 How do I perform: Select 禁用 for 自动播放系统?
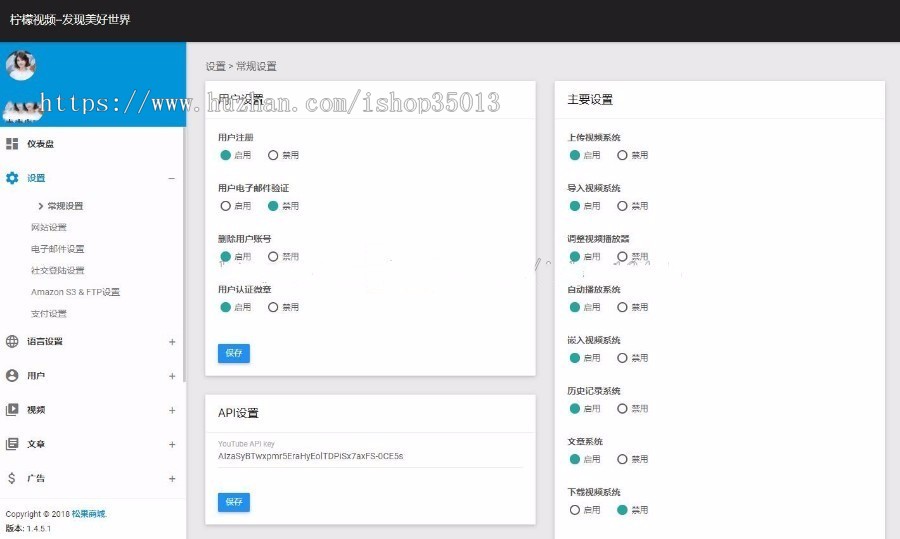[622, 307]
